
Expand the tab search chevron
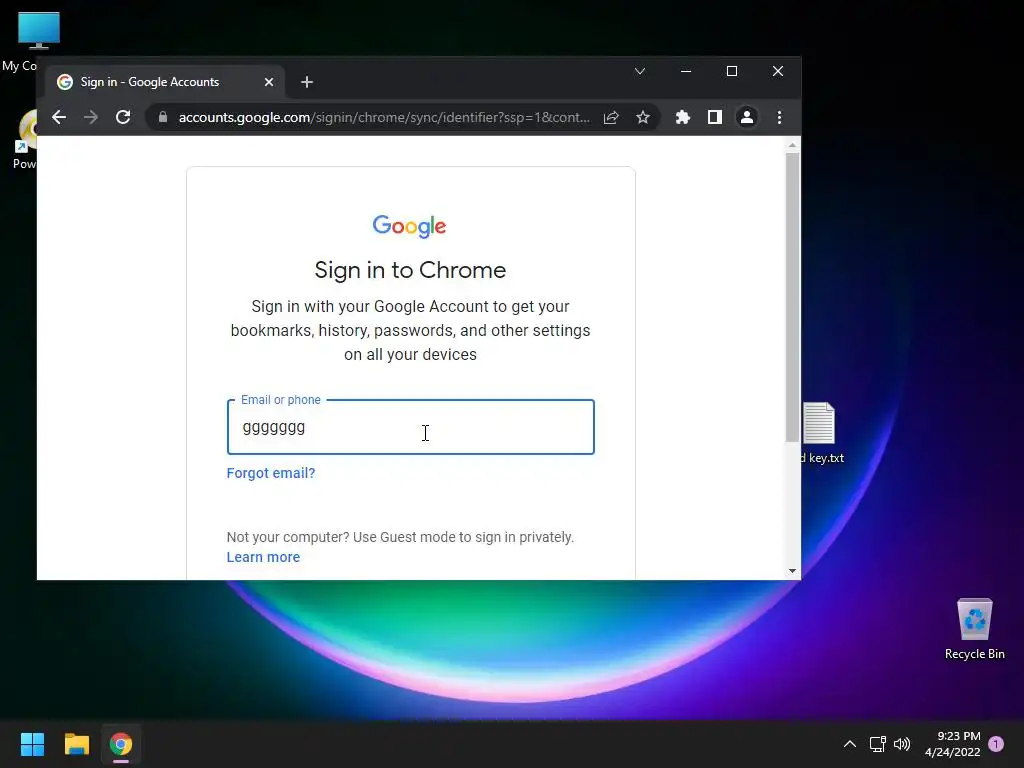click(x=640, y=71)
